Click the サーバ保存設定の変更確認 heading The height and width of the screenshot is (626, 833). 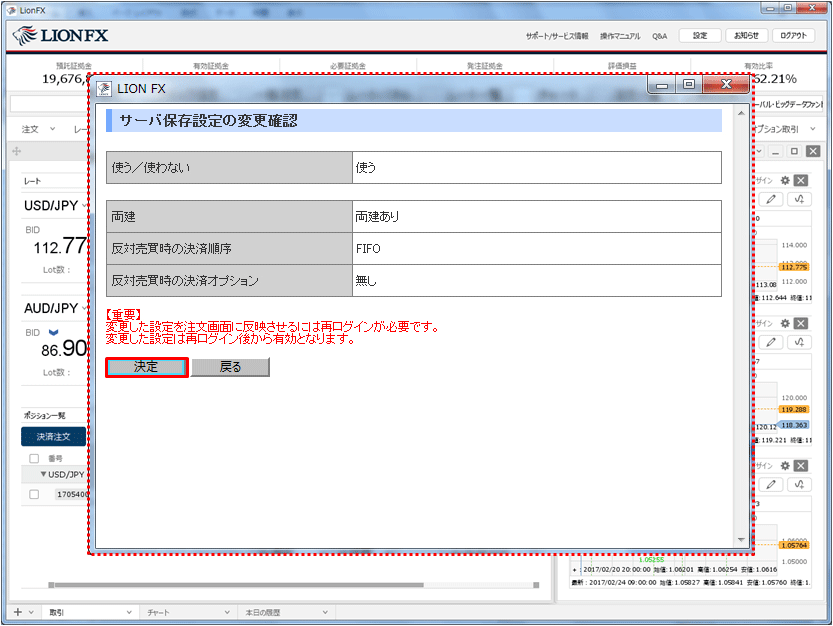(208, 121)
